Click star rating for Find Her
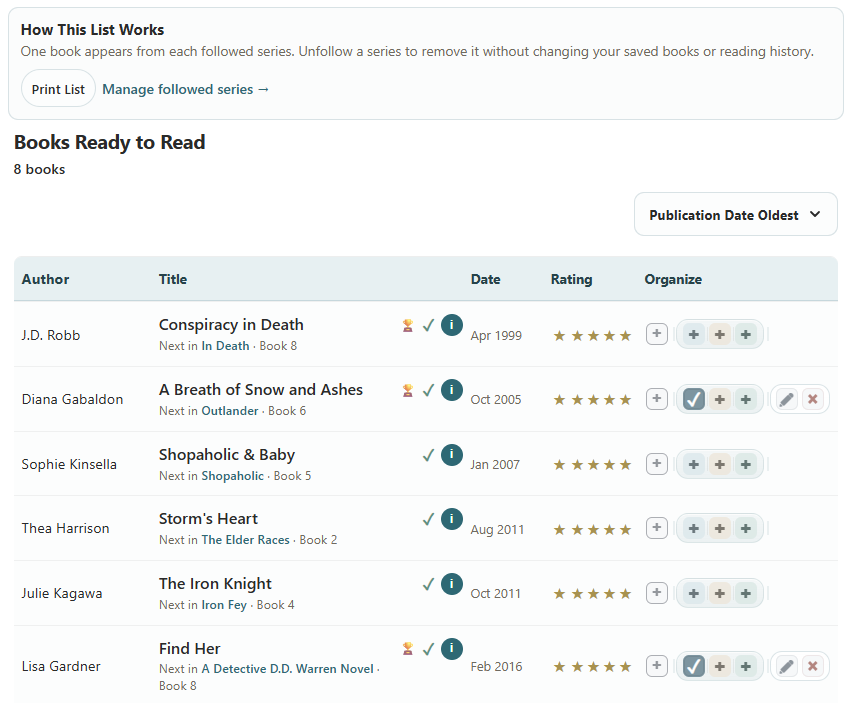 pyautogui.click(x=592, y=667)
